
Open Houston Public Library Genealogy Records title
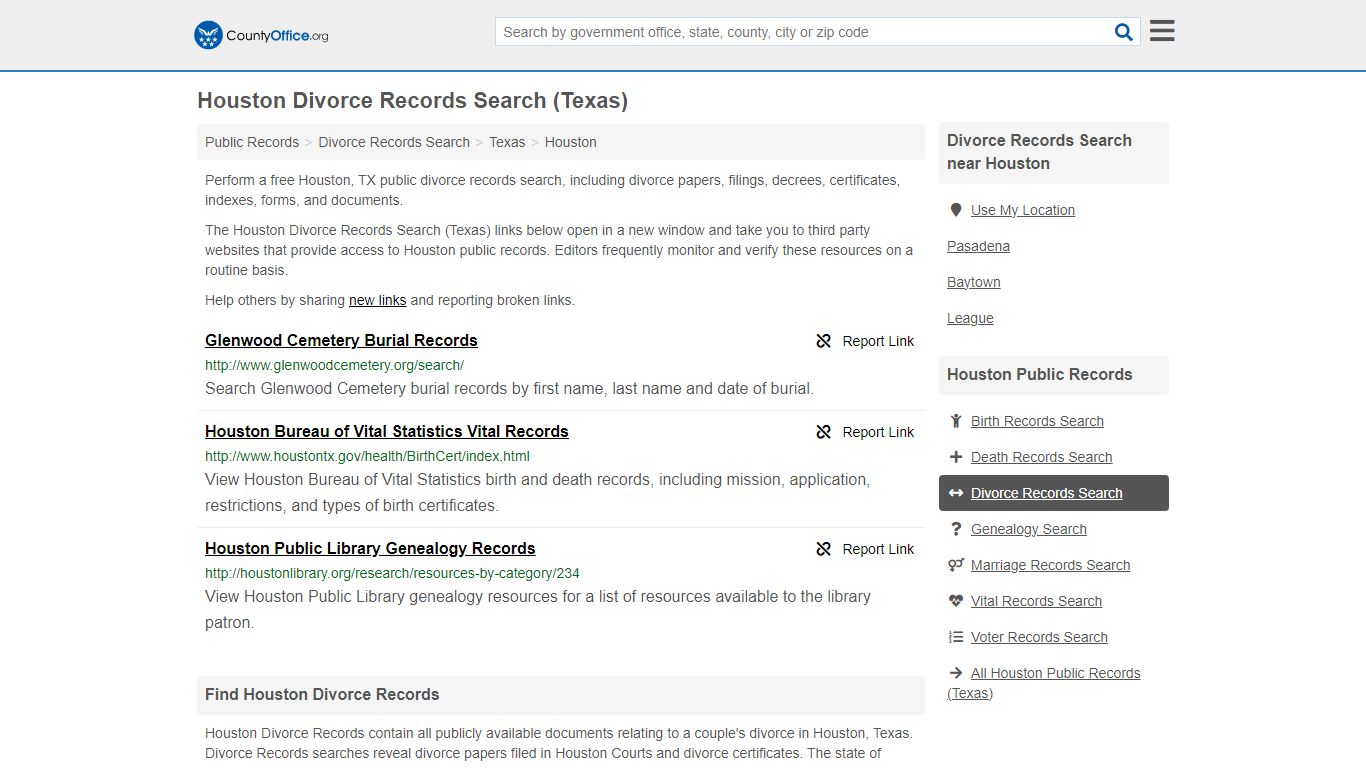[370, 548]
